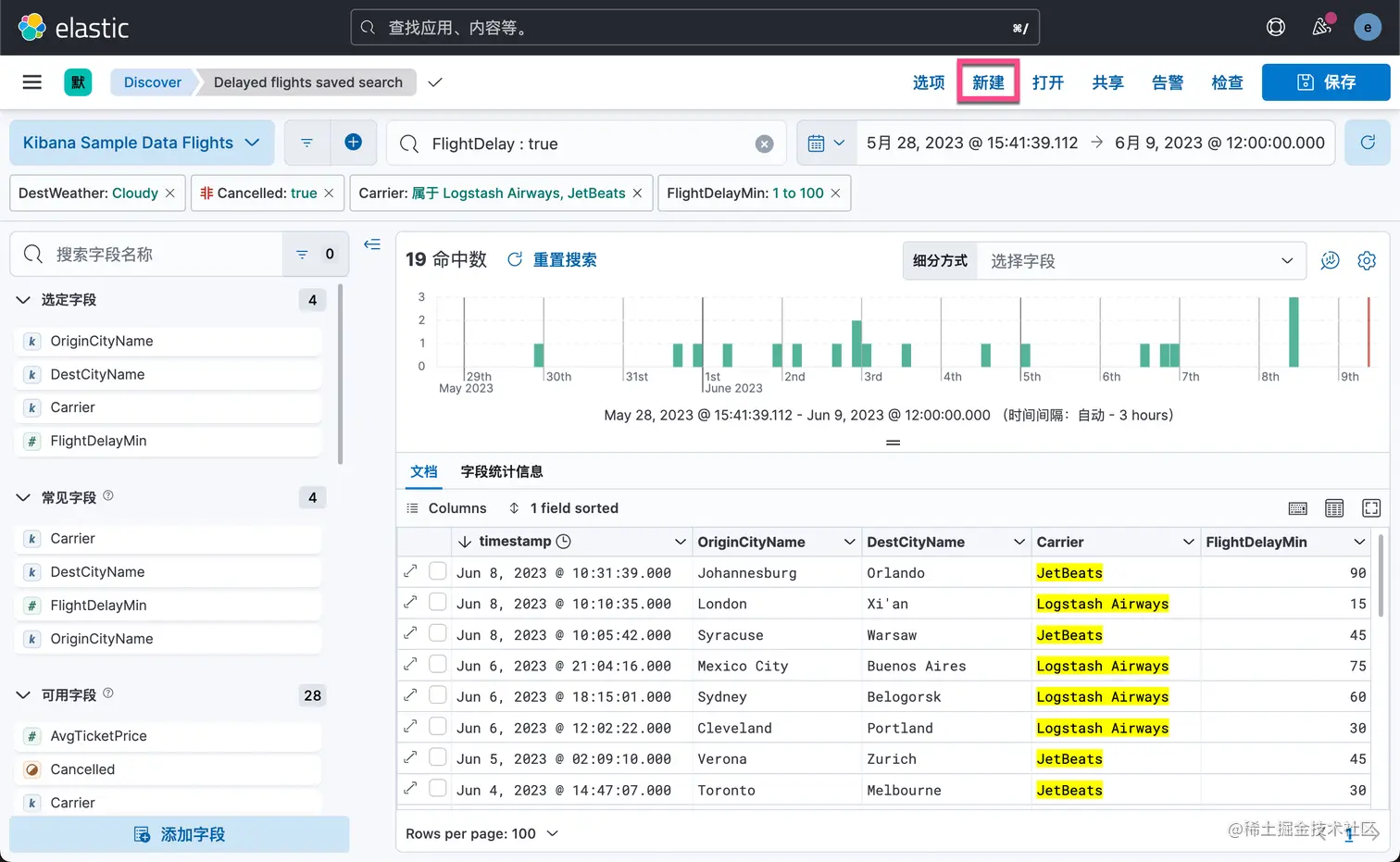Image resolution: width=1400 pixels, height=862 pixels.
Task: Open the 选项 options menu
Action: [x=929, y=82]
